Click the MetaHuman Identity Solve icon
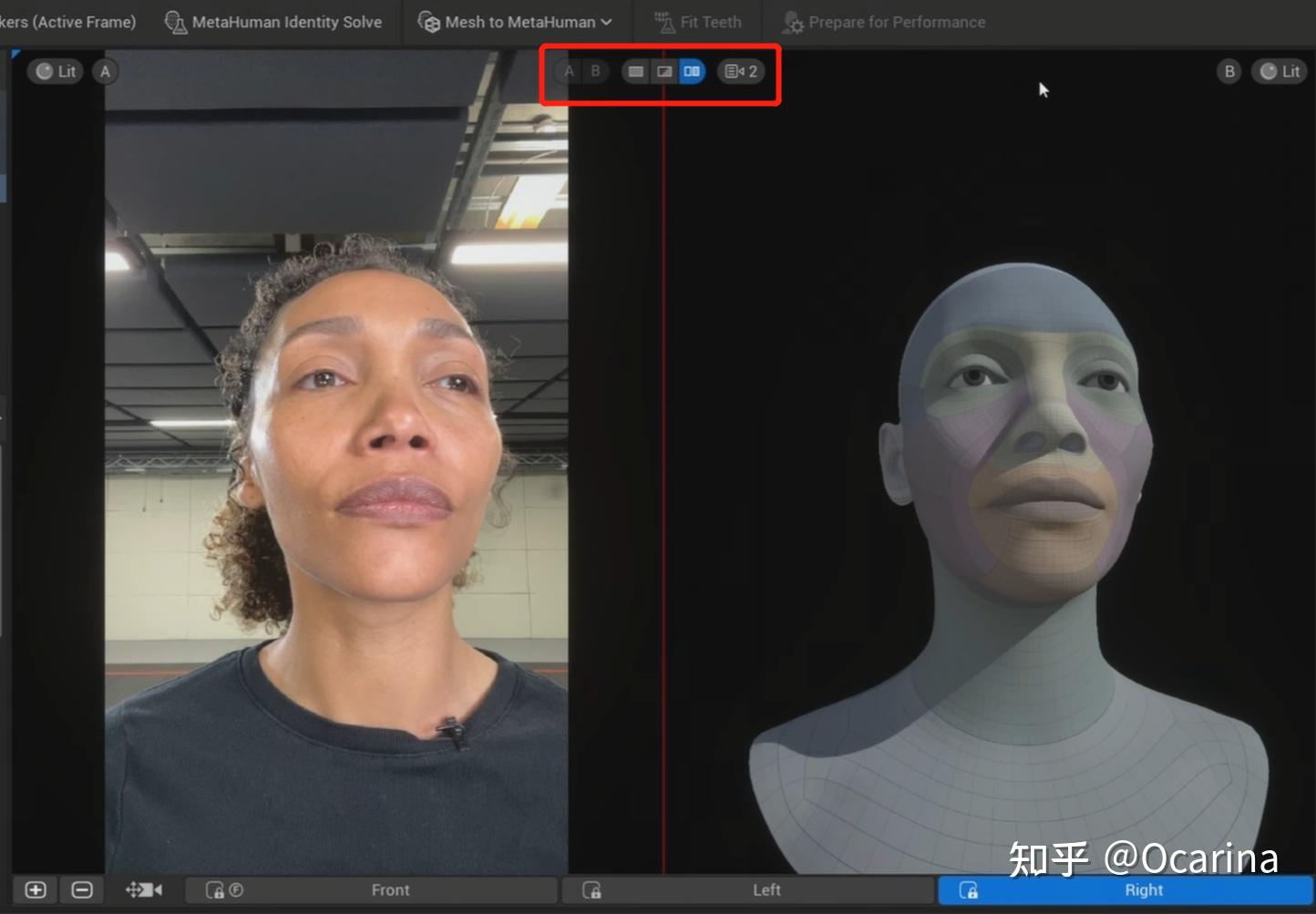This screenshot has width=1316, height=914. pos(177,21)
